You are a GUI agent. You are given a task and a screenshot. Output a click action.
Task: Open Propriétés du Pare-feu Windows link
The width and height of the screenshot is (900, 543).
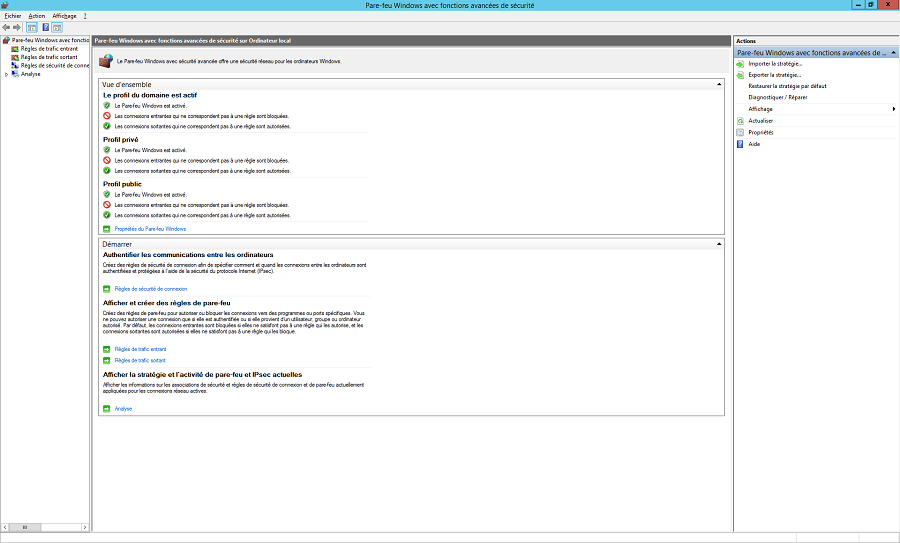coord(150,229)
